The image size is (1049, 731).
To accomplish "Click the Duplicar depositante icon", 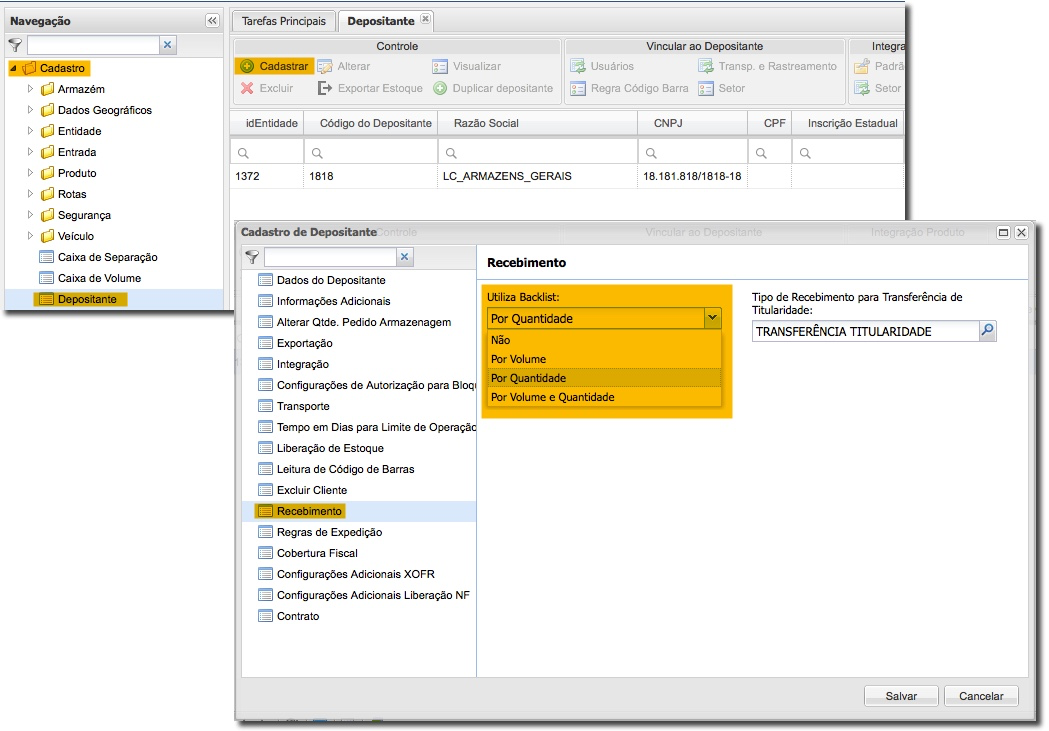I will click(x=440, y=88).
